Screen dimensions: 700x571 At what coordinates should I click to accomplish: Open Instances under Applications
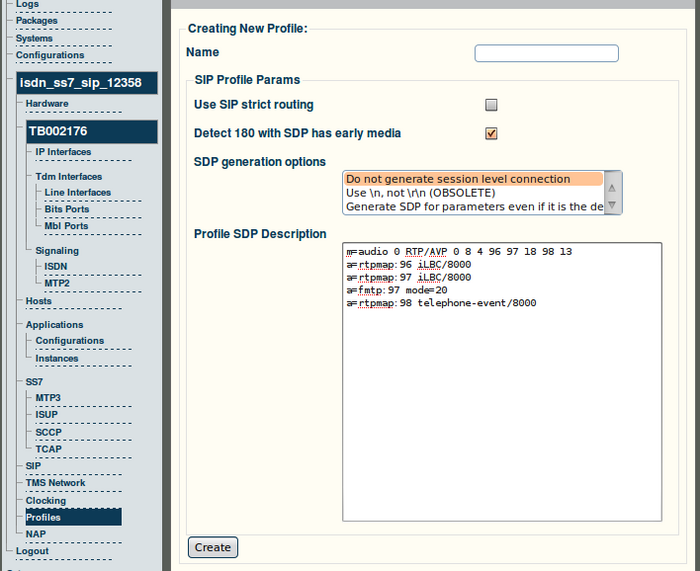(57, 358)
